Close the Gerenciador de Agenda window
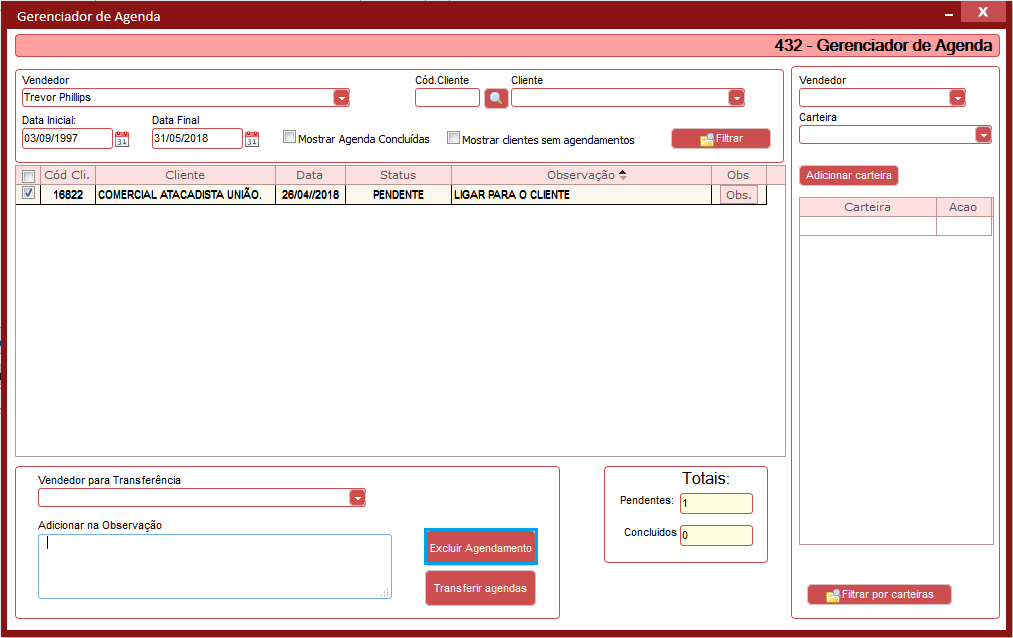 pos(983,12)
